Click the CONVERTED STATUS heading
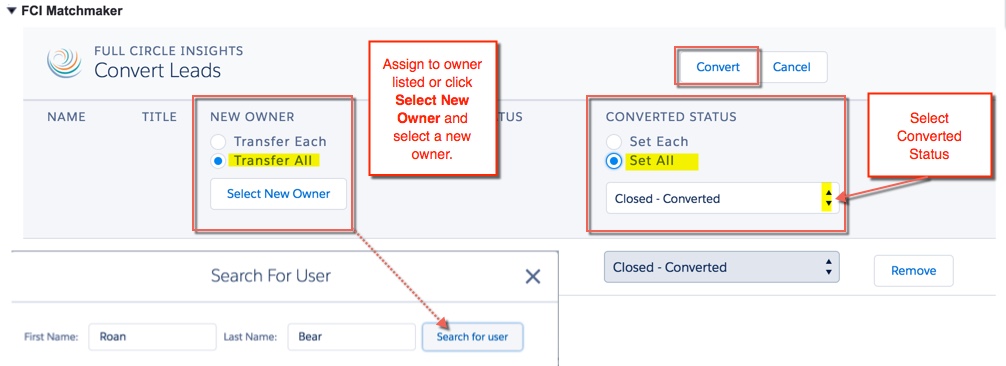Screen dimensions: 1006x366 (671, 117)
